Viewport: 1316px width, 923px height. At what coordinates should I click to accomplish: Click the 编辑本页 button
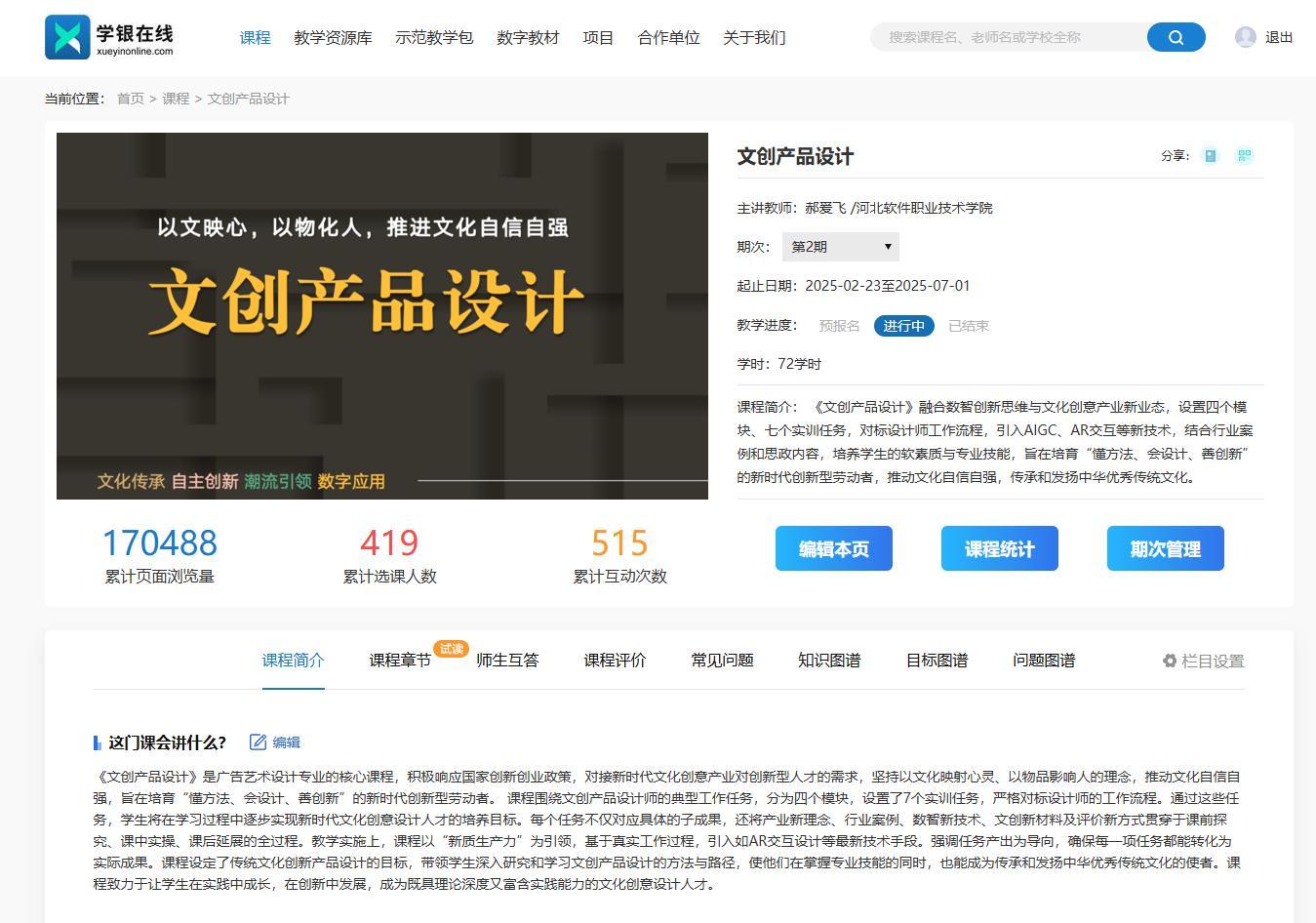(x=833, y=548)
